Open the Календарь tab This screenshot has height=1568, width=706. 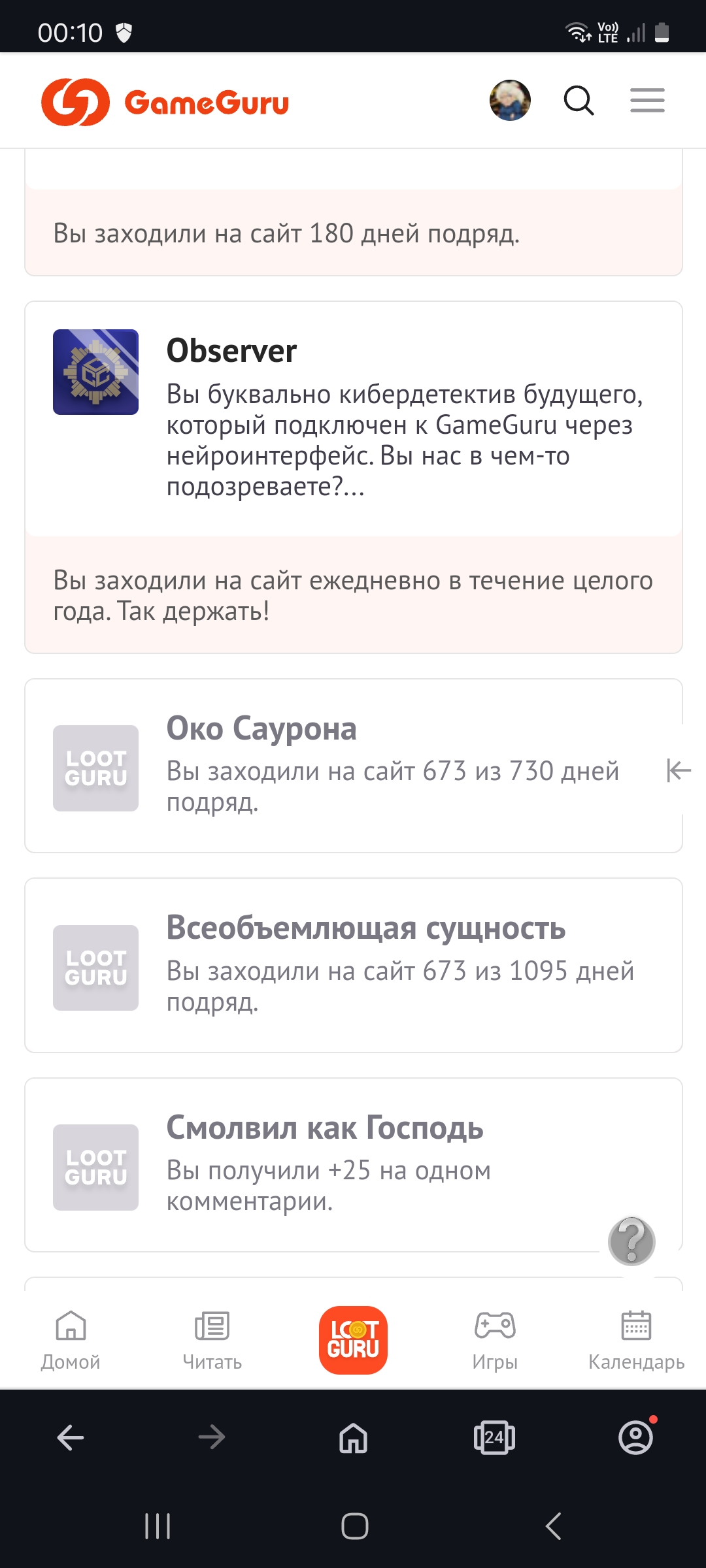pos(636,1339)
